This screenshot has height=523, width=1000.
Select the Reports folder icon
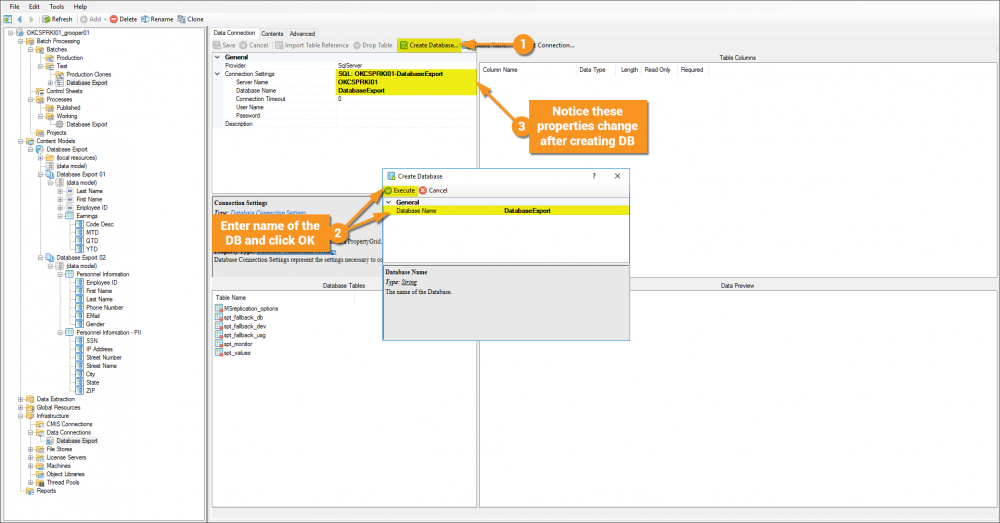pos(29,491)
